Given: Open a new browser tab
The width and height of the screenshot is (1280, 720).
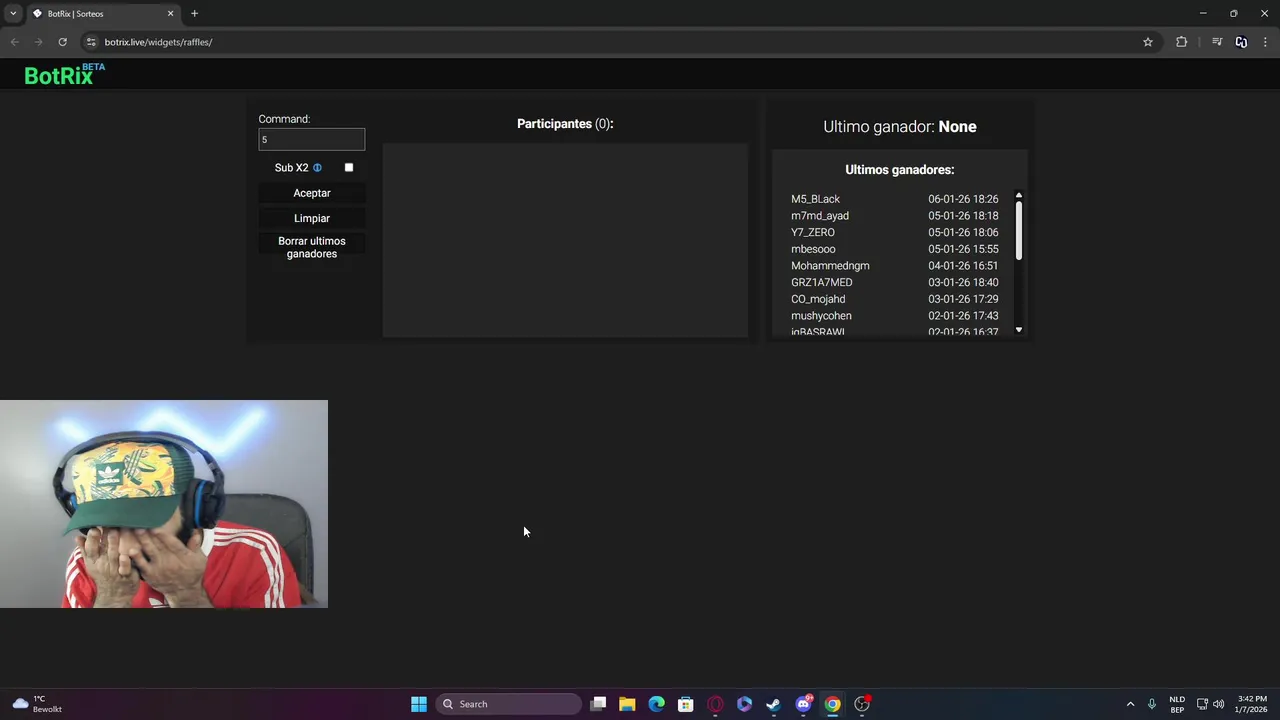Looking at the screenshot, I should coord(195,14).
